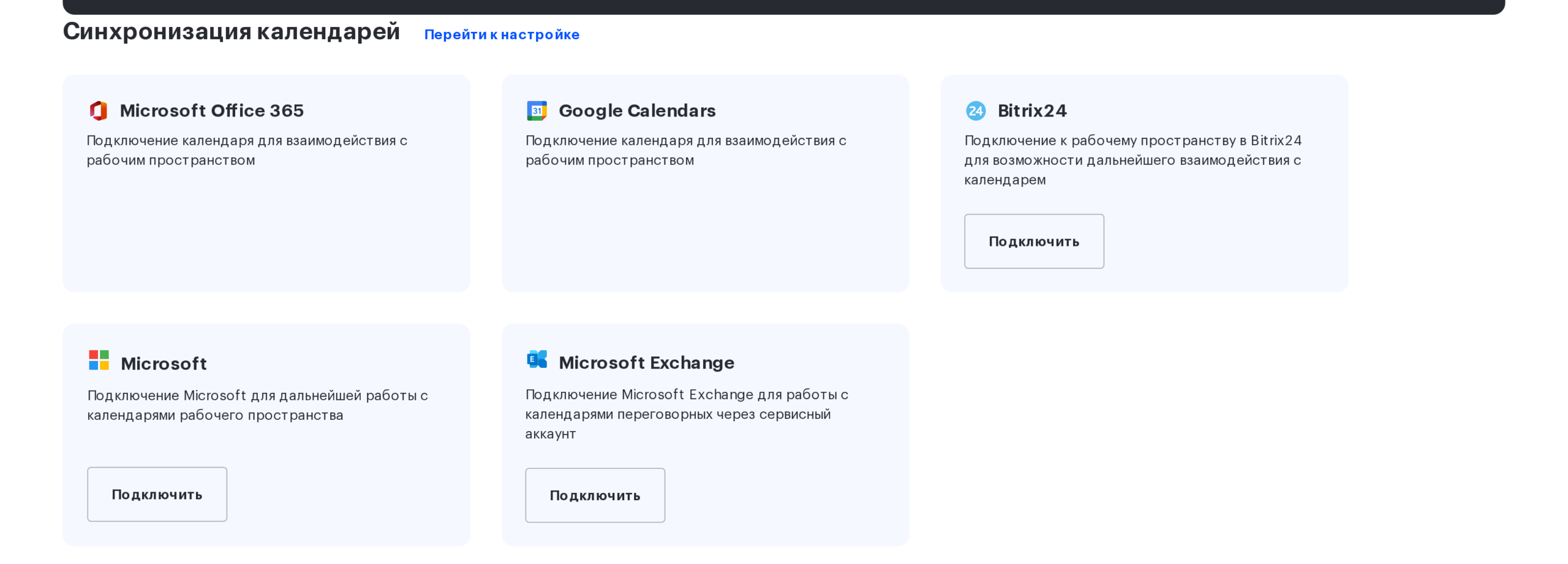Image resolution: width=1568 pixels, height=564 pixels.
Task: Connect Microsoft Exchange with Подключить button
Action: [595, 495]
